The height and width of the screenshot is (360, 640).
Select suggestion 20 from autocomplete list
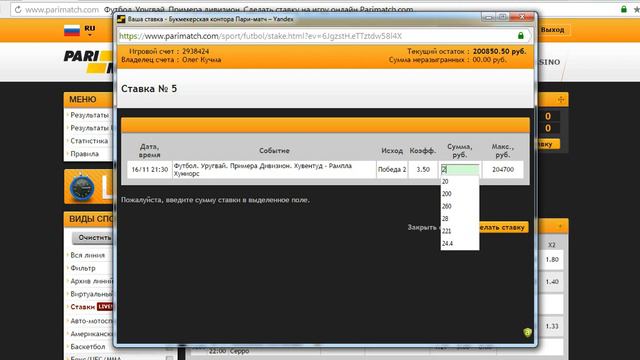(x=460, y=182)
